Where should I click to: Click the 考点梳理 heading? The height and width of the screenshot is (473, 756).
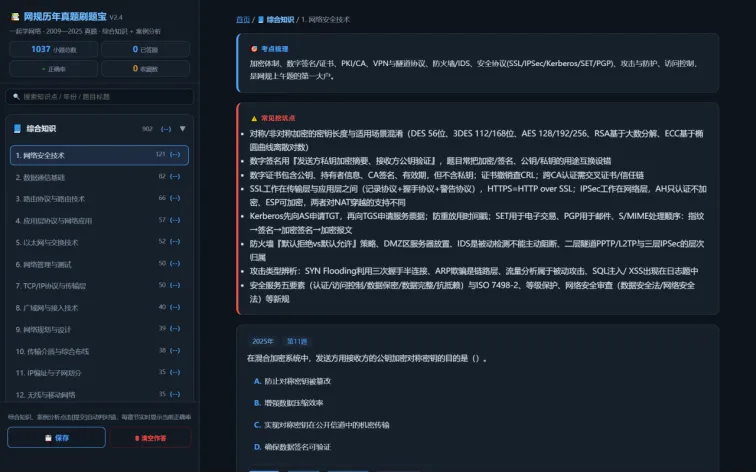(x=274, y=49)
